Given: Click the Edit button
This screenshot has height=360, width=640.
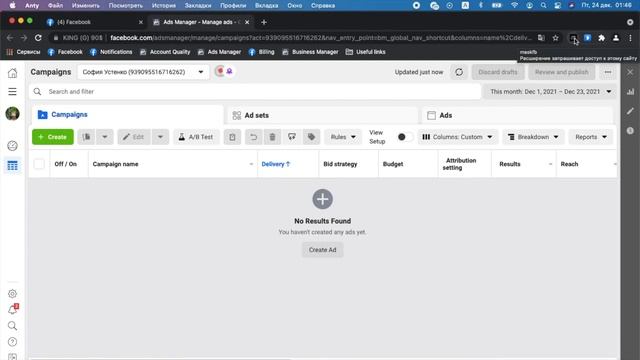Looking at the screenshot, I should point(134,137).
